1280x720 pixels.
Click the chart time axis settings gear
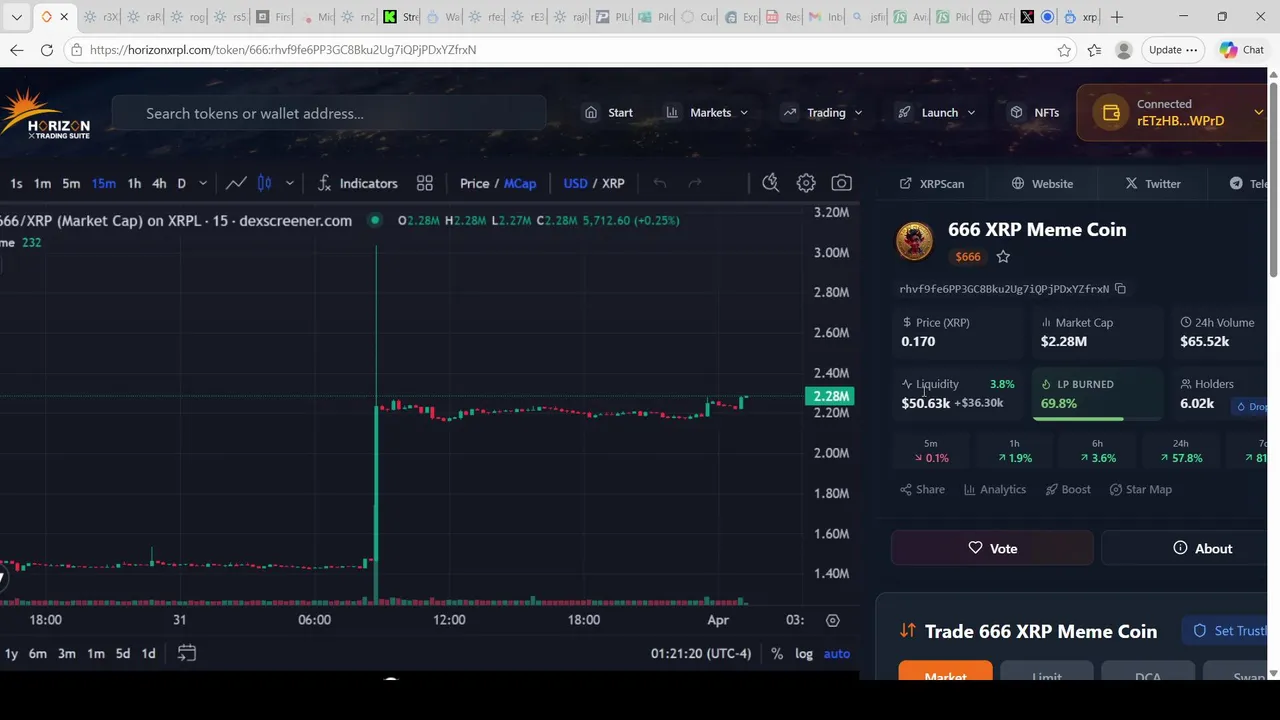tap(832, 620)
